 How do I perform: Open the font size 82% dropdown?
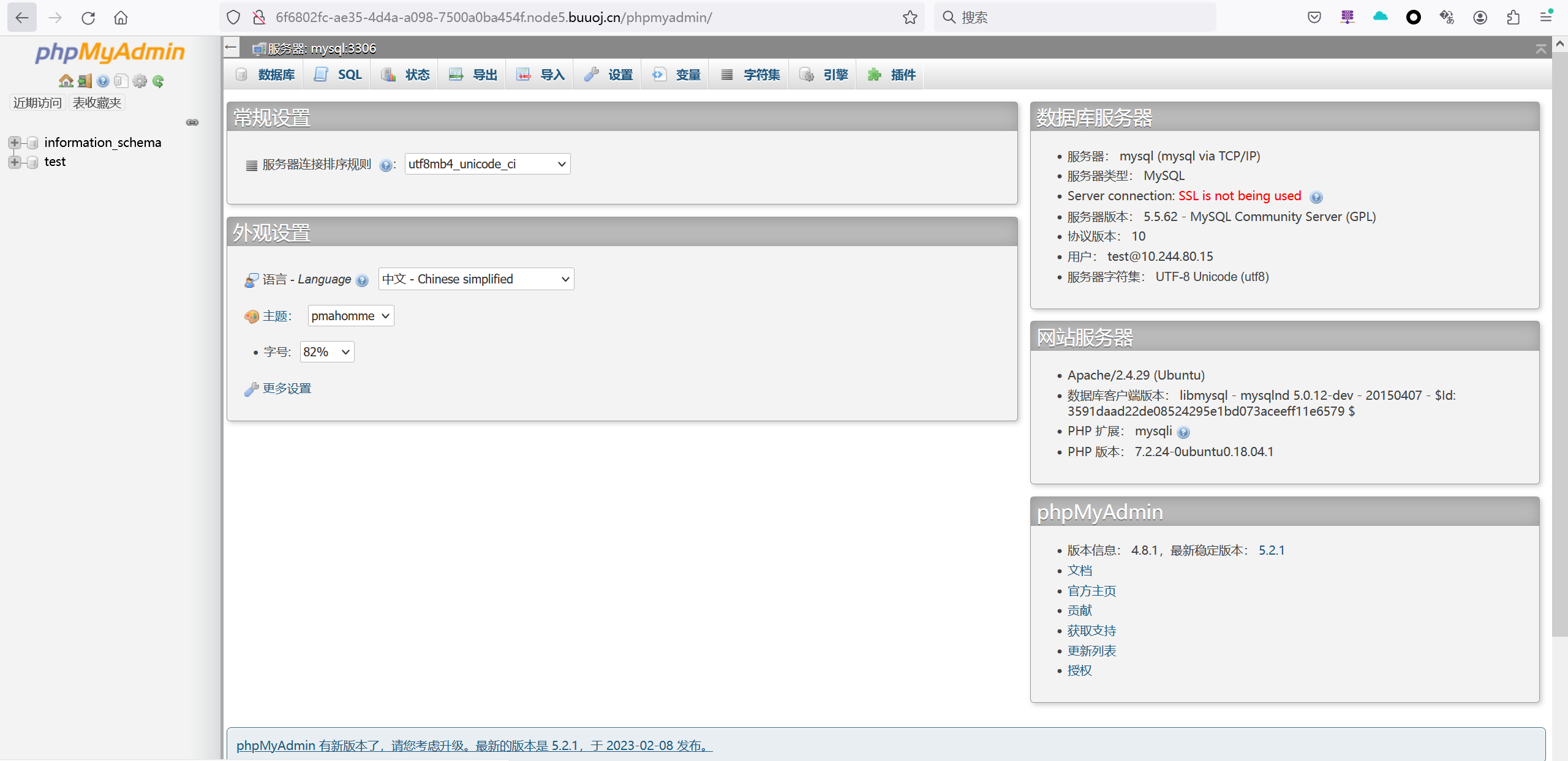pos(327,352)
